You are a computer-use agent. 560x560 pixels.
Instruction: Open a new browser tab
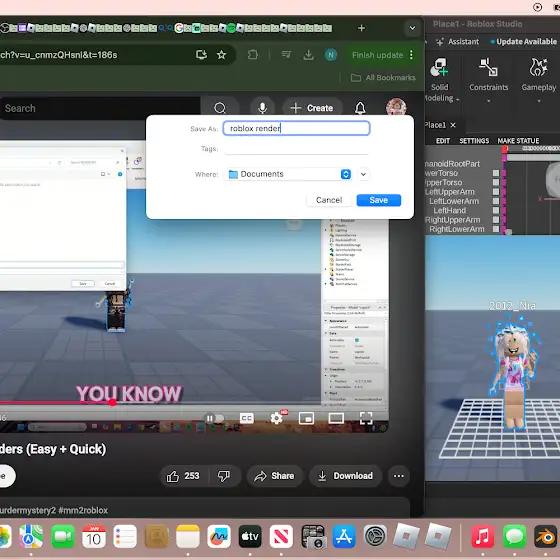(x=361, y=28)
